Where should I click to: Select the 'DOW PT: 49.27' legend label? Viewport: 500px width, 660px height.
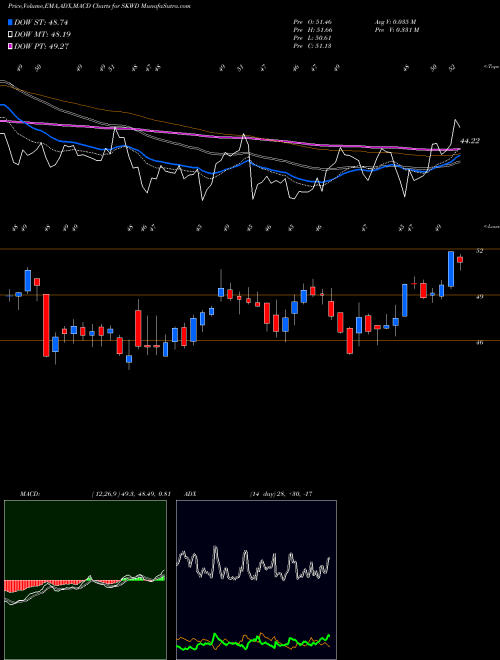[41, 46]
